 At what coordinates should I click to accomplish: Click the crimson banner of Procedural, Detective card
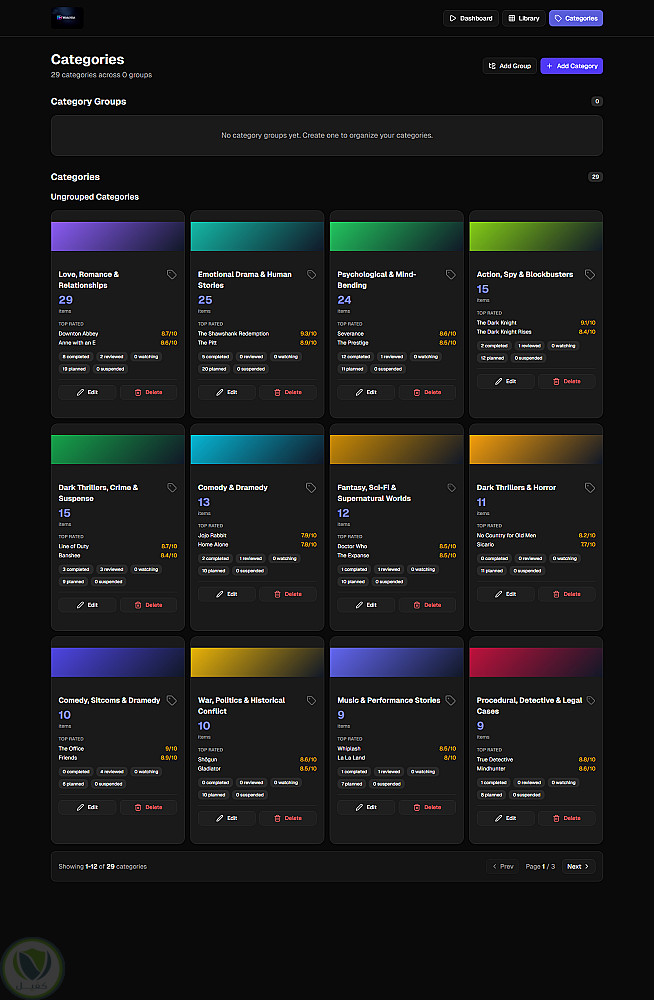click(x=536, y=662)
